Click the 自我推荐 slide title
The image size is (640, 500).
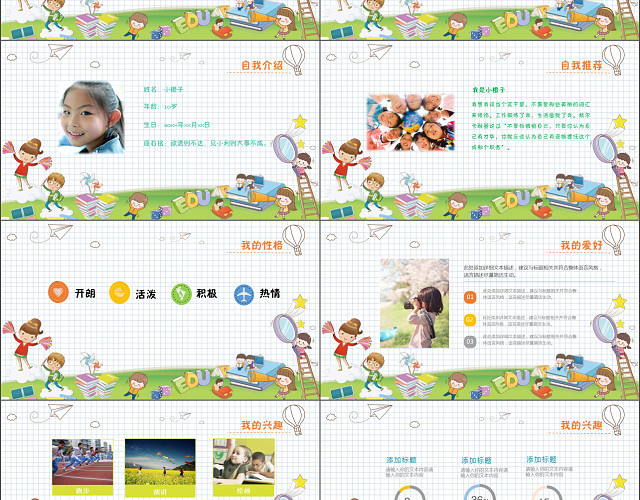pyautogui.click(x=581, y=65)
